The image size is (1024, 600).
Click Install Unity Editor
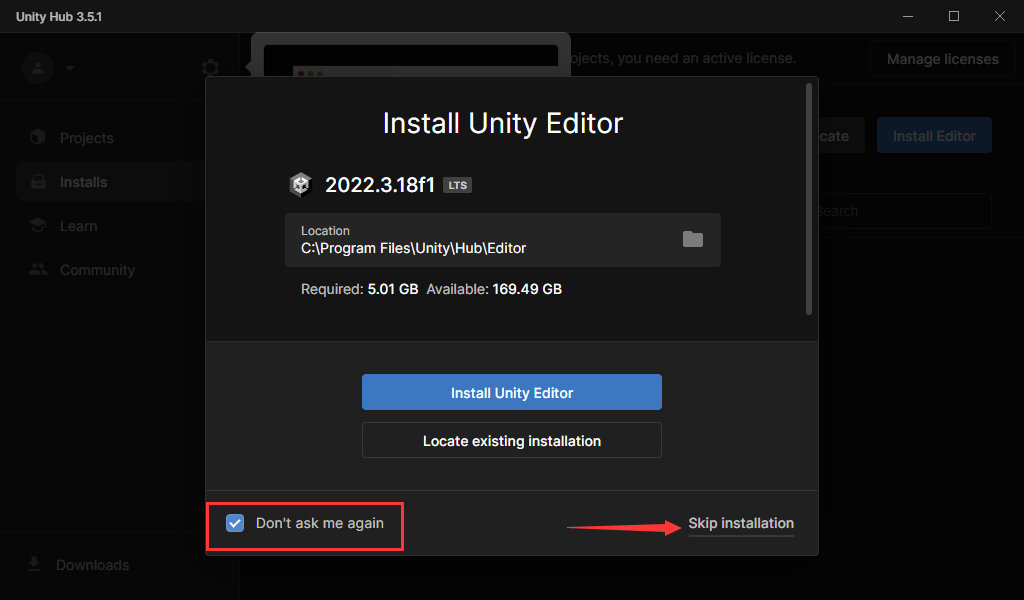click(511, 392)
